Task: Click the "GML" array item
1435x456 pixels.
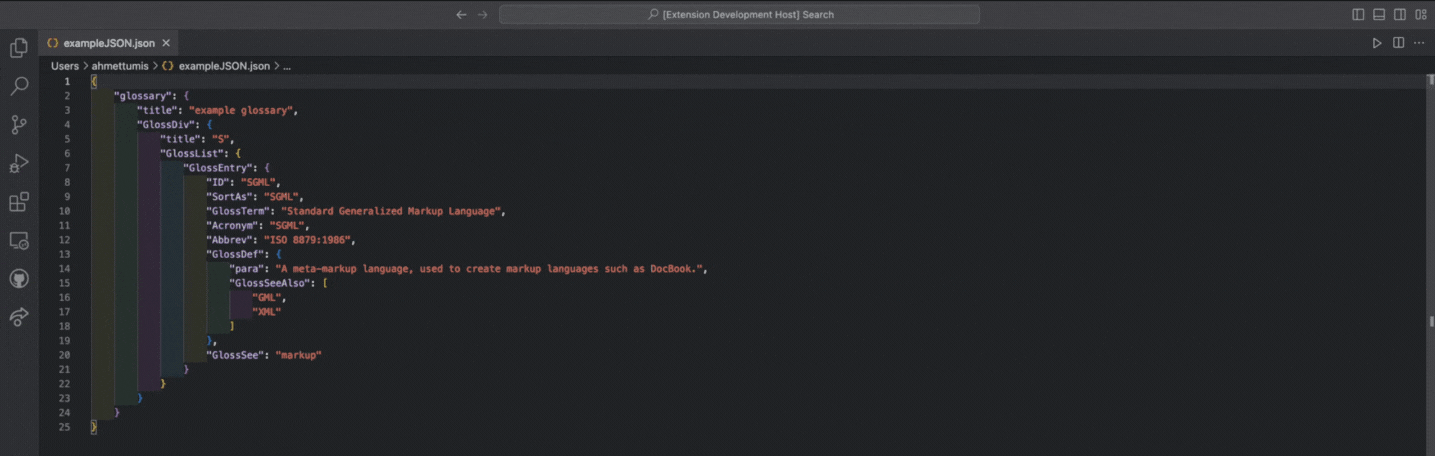Action: (268, 298)
